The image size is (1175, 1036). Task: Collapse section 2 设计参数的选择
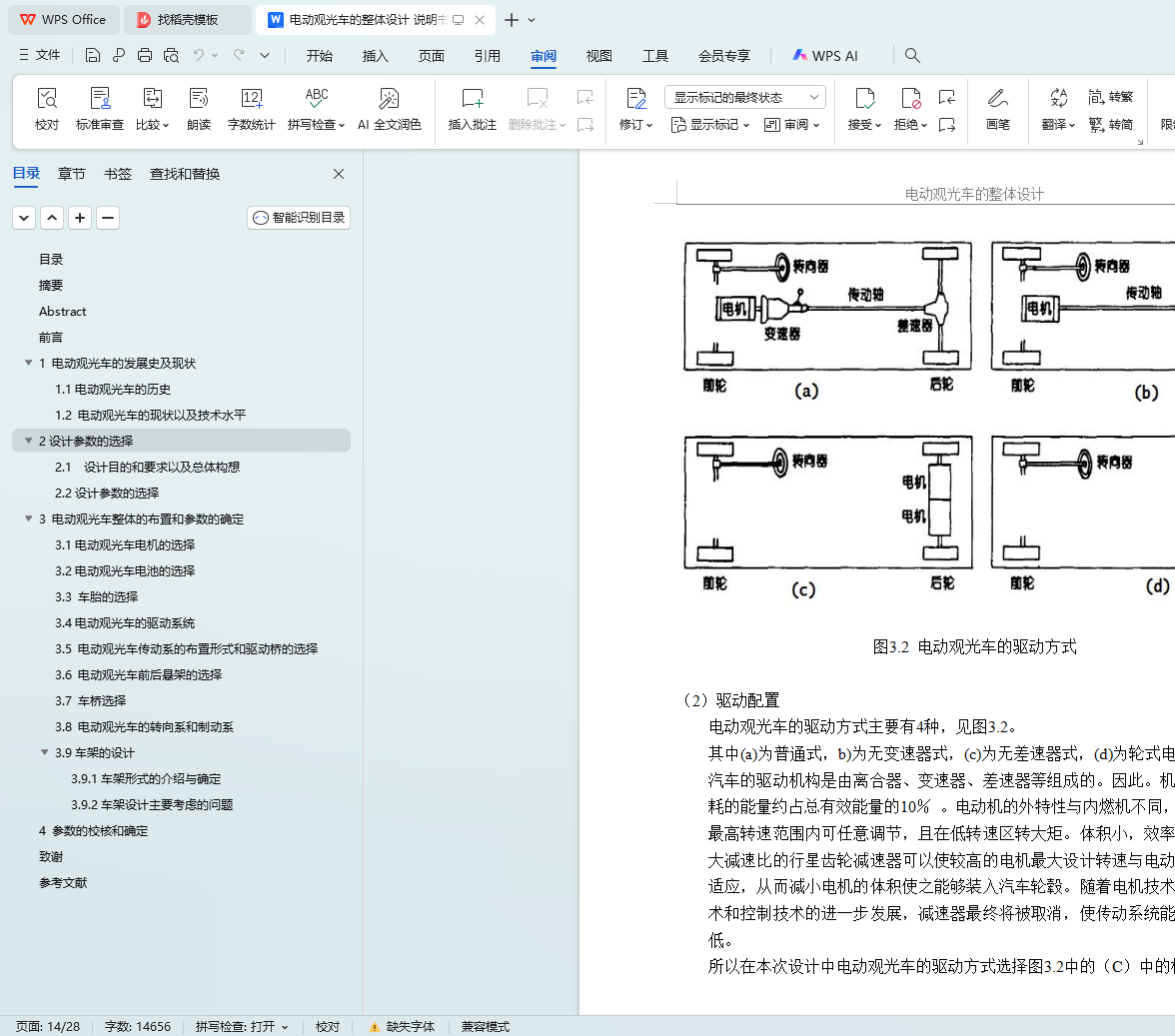tap(28, 442)
